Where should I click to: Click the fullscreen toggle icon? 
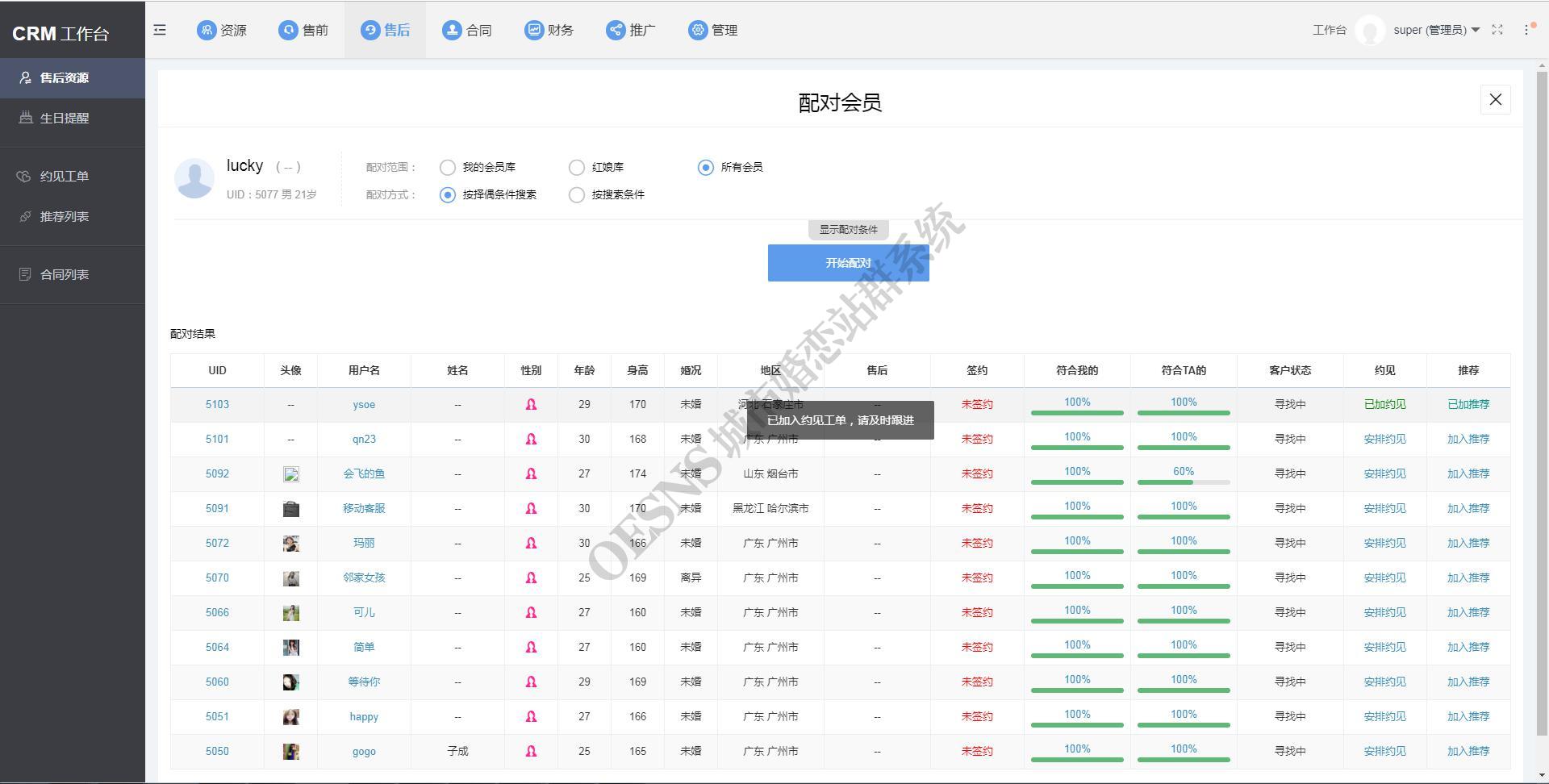pos(1497,30)
